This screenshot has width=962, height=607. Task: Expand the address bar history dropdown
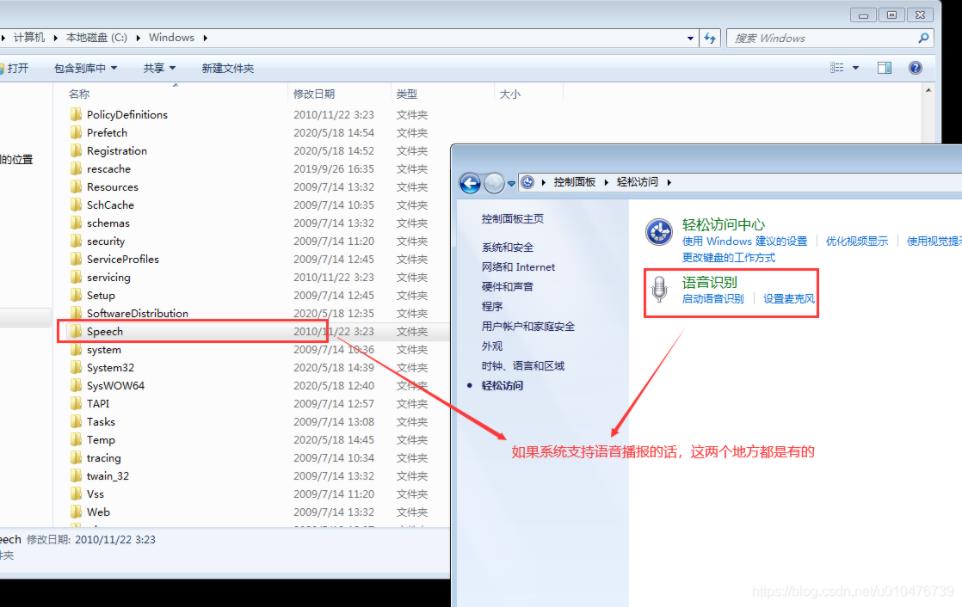pyautogui.click(x=691, y=38)
